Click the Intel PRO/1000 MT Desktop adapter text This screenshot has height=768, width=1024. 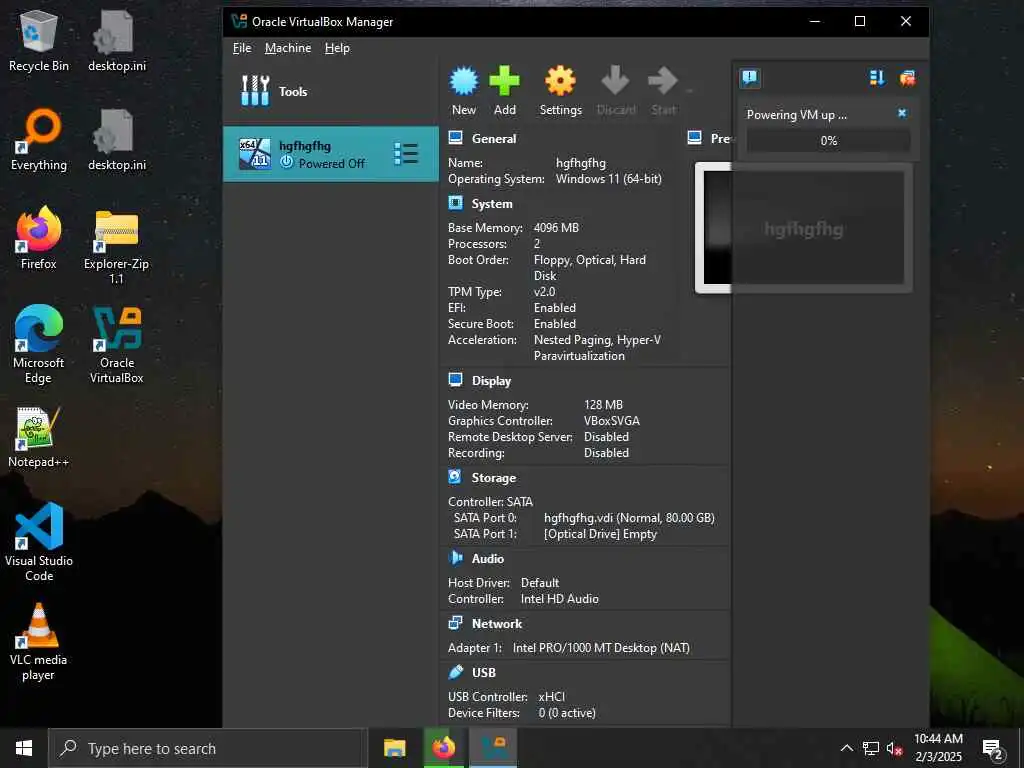601,648
